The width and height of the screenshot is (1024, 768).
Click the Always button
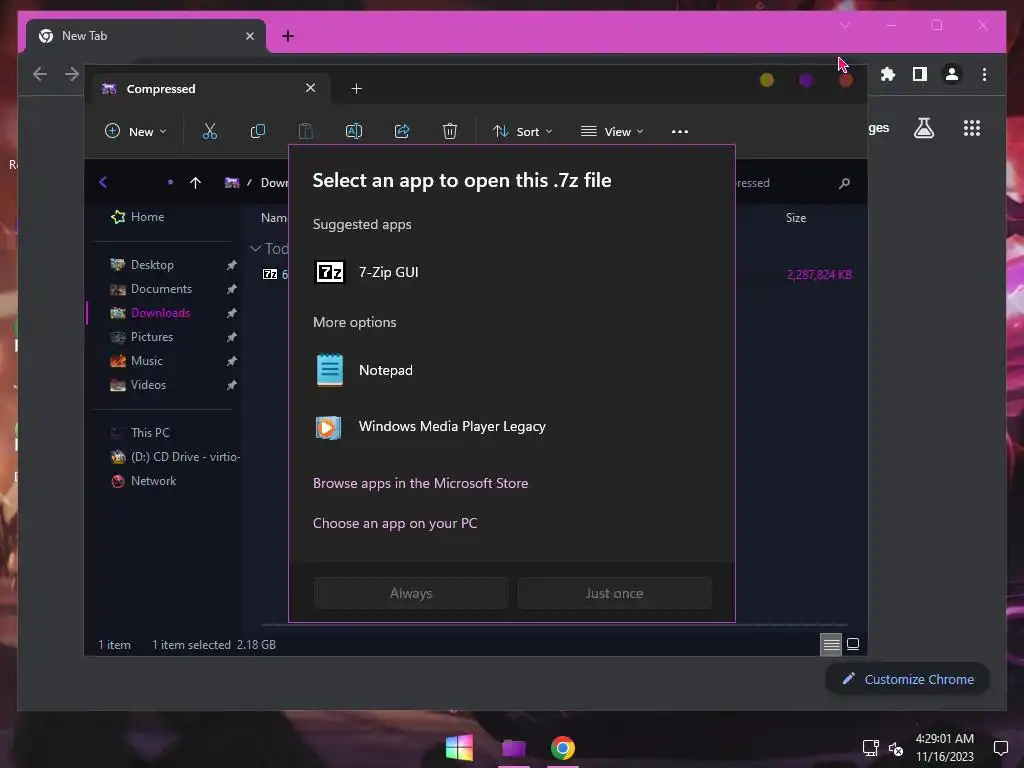[x=411, y=593]
